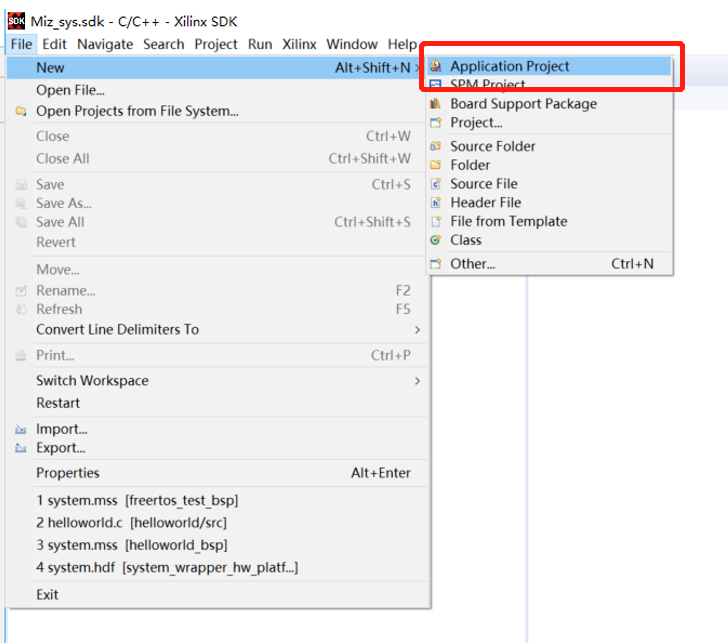Image resolution: width=728 pixels, height=643 pixels.
Task: Click the Print icon
Action: (x=21, y=356)
